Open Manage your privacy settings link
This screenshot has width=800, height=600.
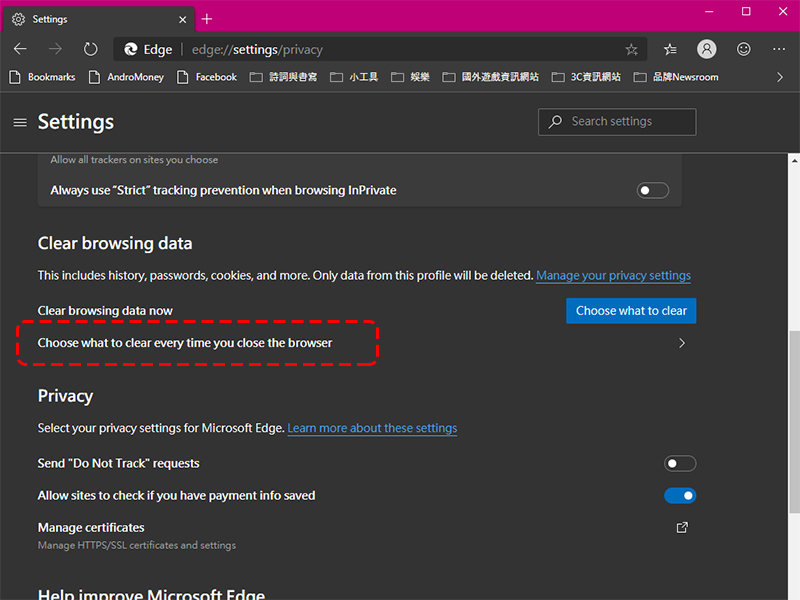pos(613,276)
